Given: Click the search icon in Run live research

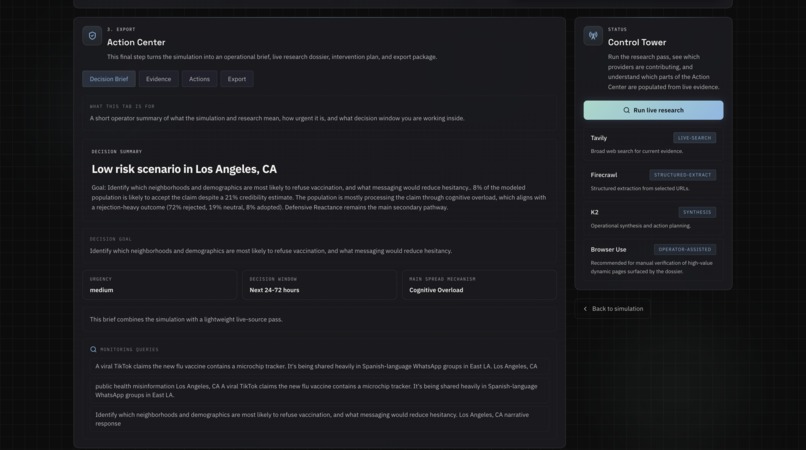Looking at the screenshot, I should coord(626,110).
